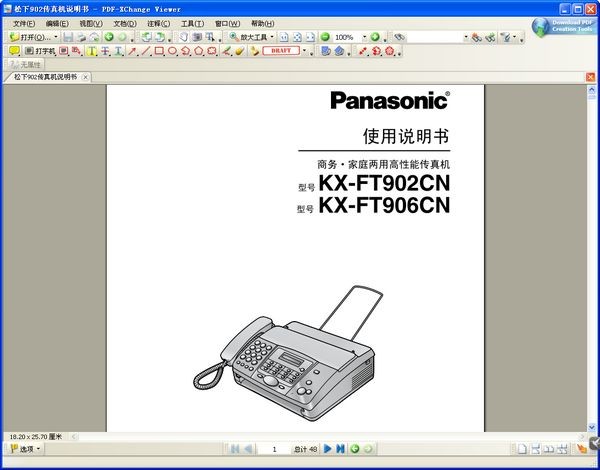
Task: Select the Highlight Text tool
Action: pyautogui.click(x=91, y=51)
